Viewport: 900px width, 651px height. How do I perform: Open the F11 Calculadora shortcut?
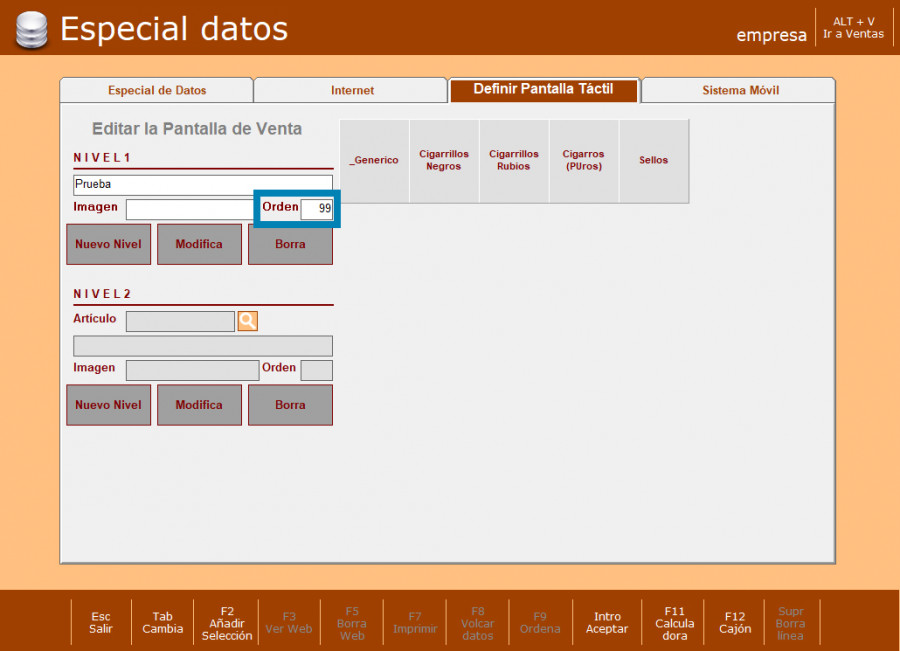pos(675,623)
